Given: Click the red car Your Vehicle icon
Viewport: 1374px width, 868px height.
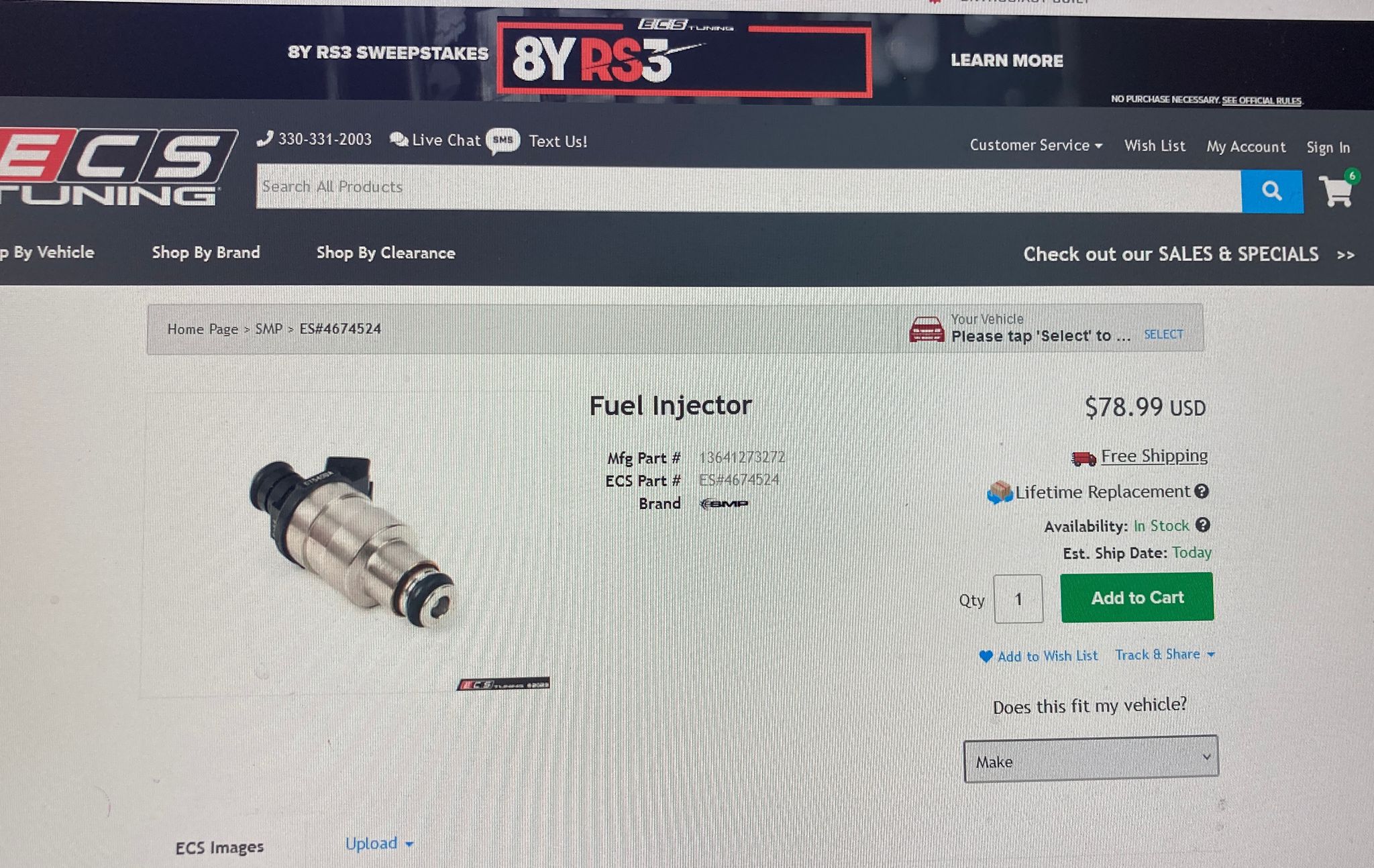Looking at the screenshot, I should click(927, 329).
